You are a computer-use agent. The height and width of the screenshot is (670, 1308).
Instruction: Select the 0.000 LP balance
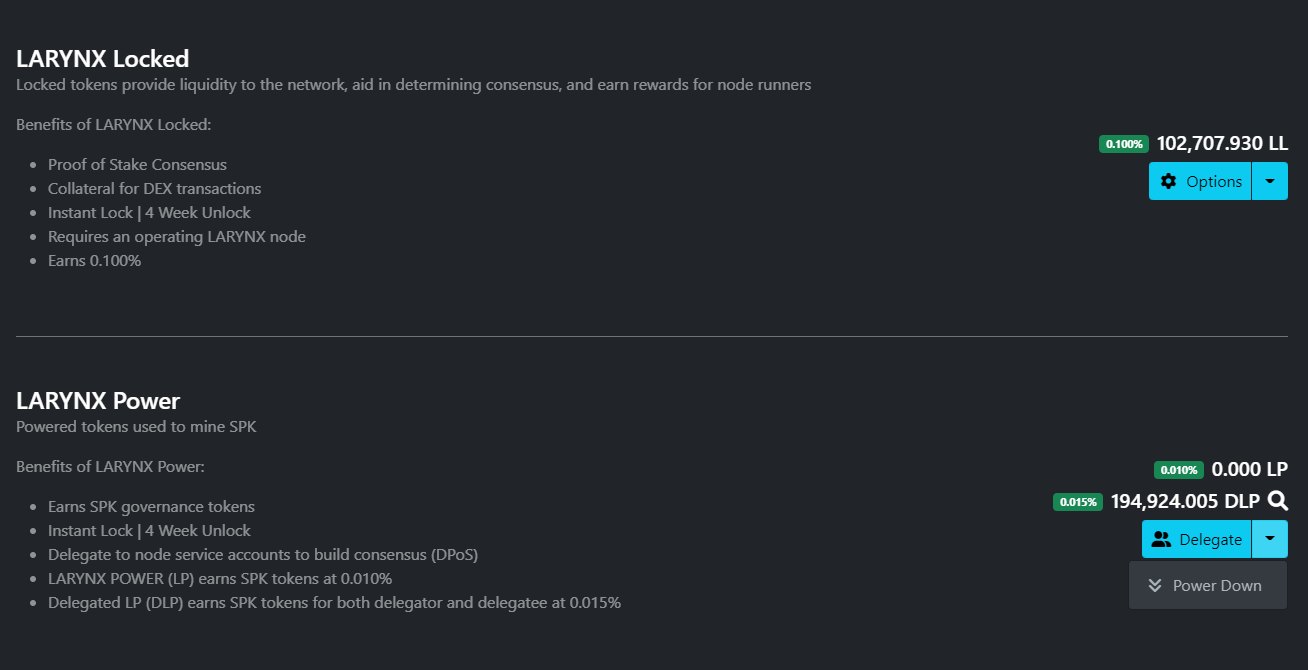tap(1250, 469)
